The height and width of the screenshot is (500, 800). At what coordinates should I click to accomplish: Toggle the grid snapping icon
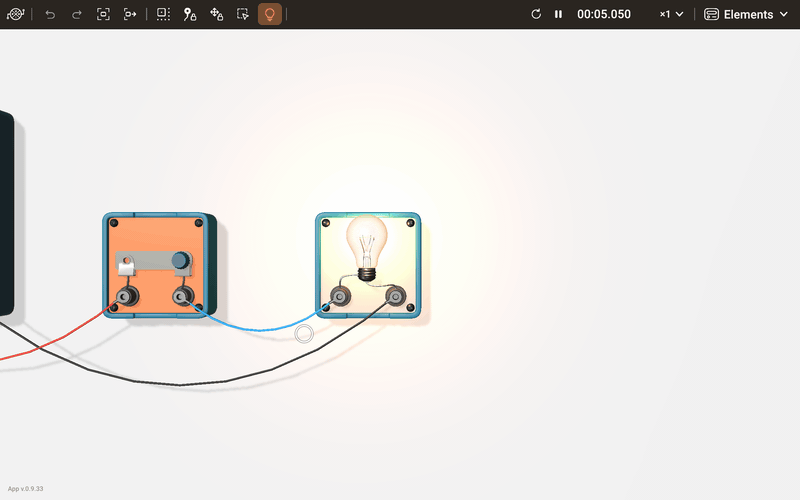(x=163, y=14)
